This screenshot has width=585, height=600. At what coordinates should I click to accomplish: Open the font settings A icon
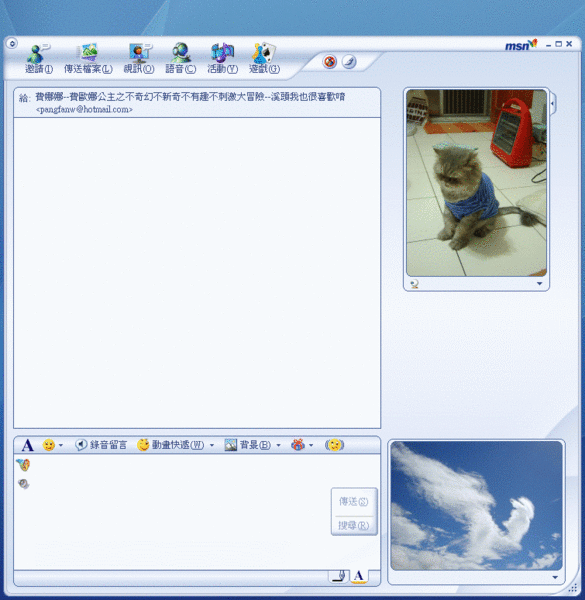tap(27, 445)
